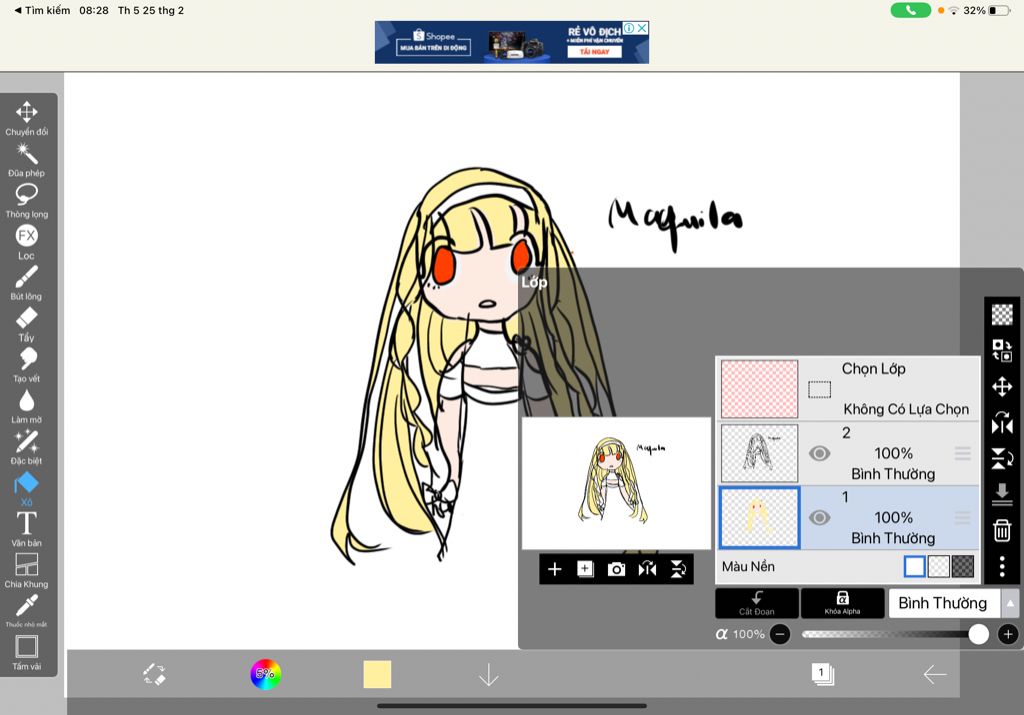Click layer 2 thumbnail

point(759,453)
